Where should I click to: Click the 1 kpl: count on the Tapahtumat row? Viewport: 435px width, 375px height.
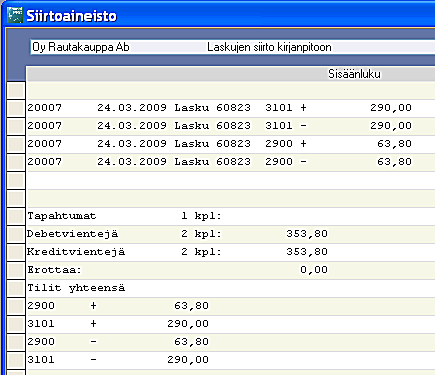[201, 216]
